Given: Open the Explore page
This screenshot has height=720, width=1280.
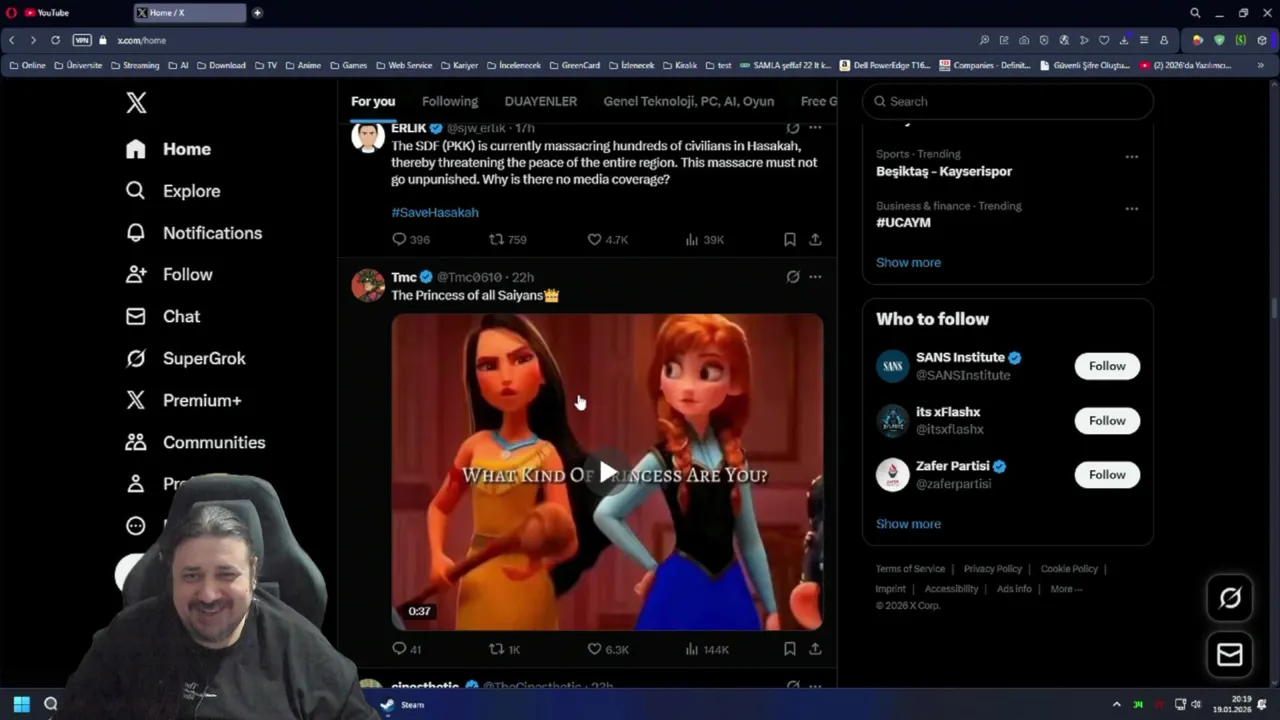Looking at the screenshot, I should [173, 191].
